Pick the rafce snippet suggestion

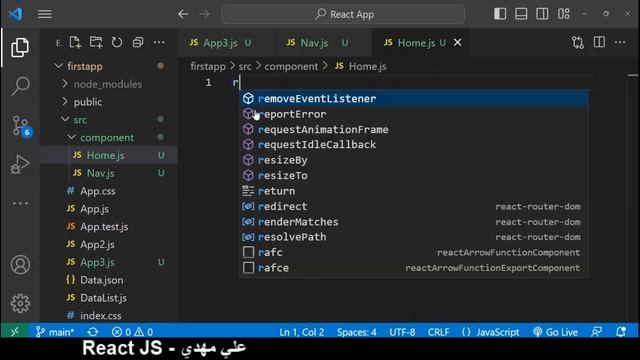point(414,268)
